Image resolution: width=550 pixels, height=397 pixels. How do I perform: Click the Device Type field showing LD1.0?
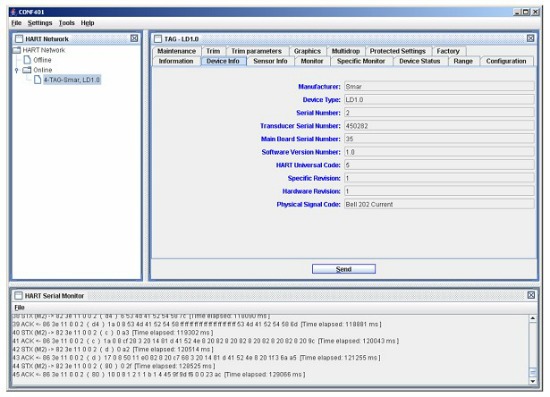[x=439, y=100]
